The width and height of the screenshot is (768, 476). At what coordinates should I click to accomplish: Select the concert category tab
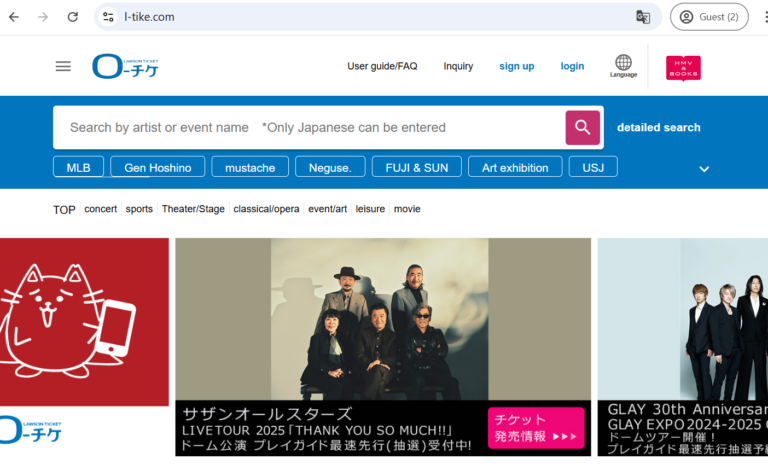pos(100,209)
